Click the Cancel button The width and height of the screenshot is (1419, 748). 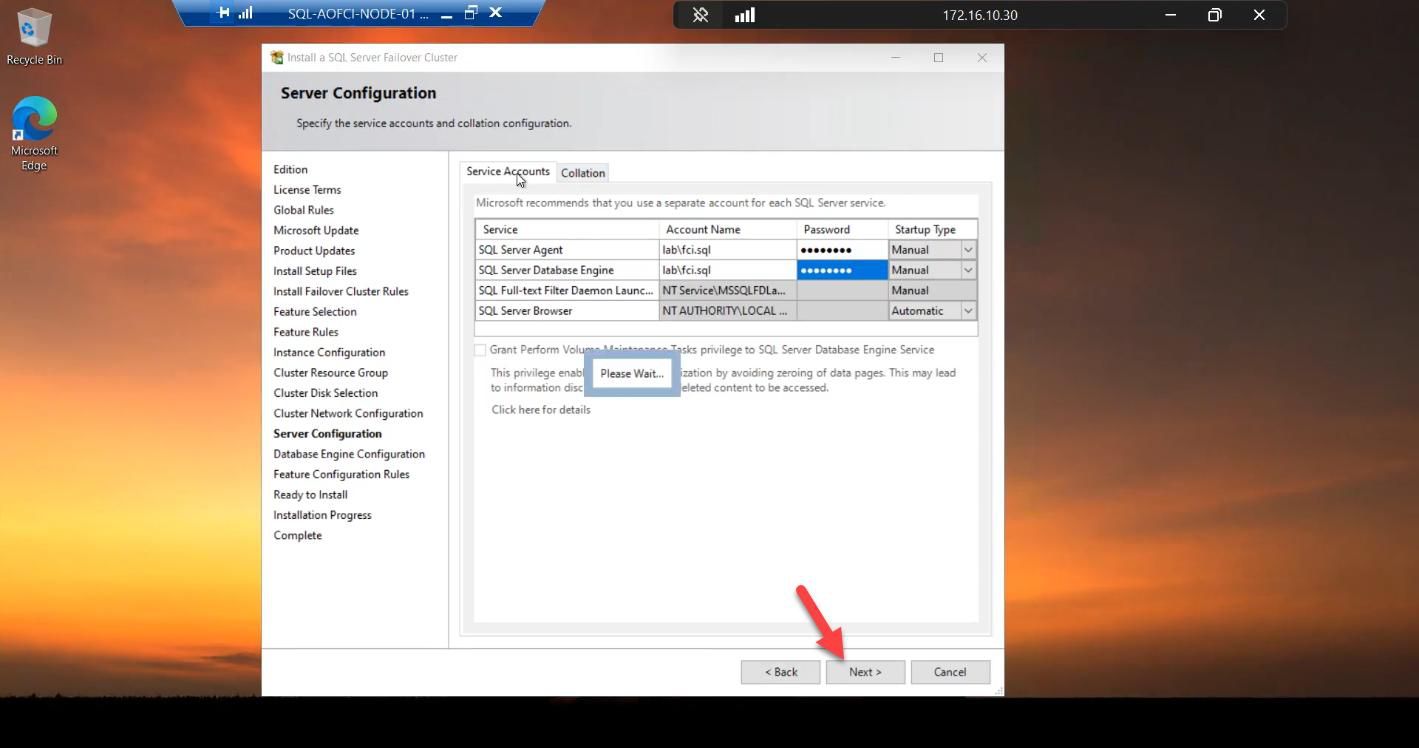click(950, 672)
